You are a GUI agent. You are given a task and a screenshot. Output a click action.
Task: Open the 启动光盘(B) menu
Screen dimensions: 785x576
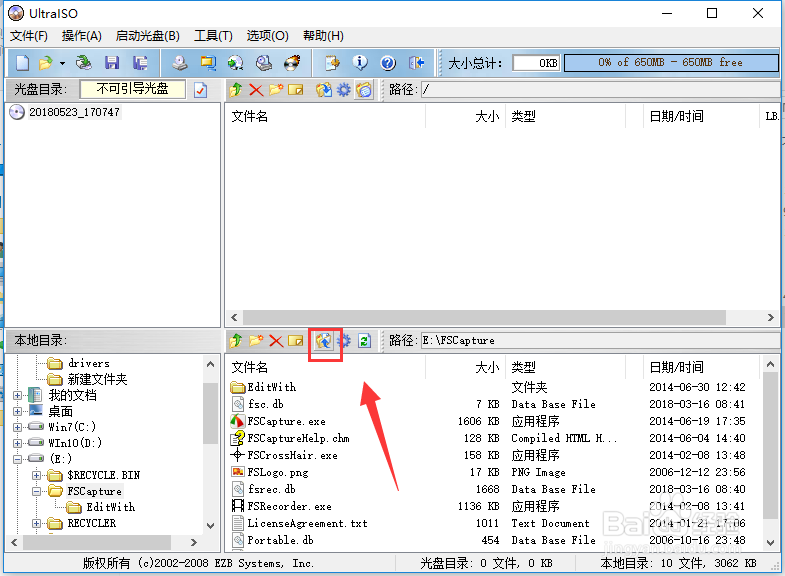(x=148, y=36)
